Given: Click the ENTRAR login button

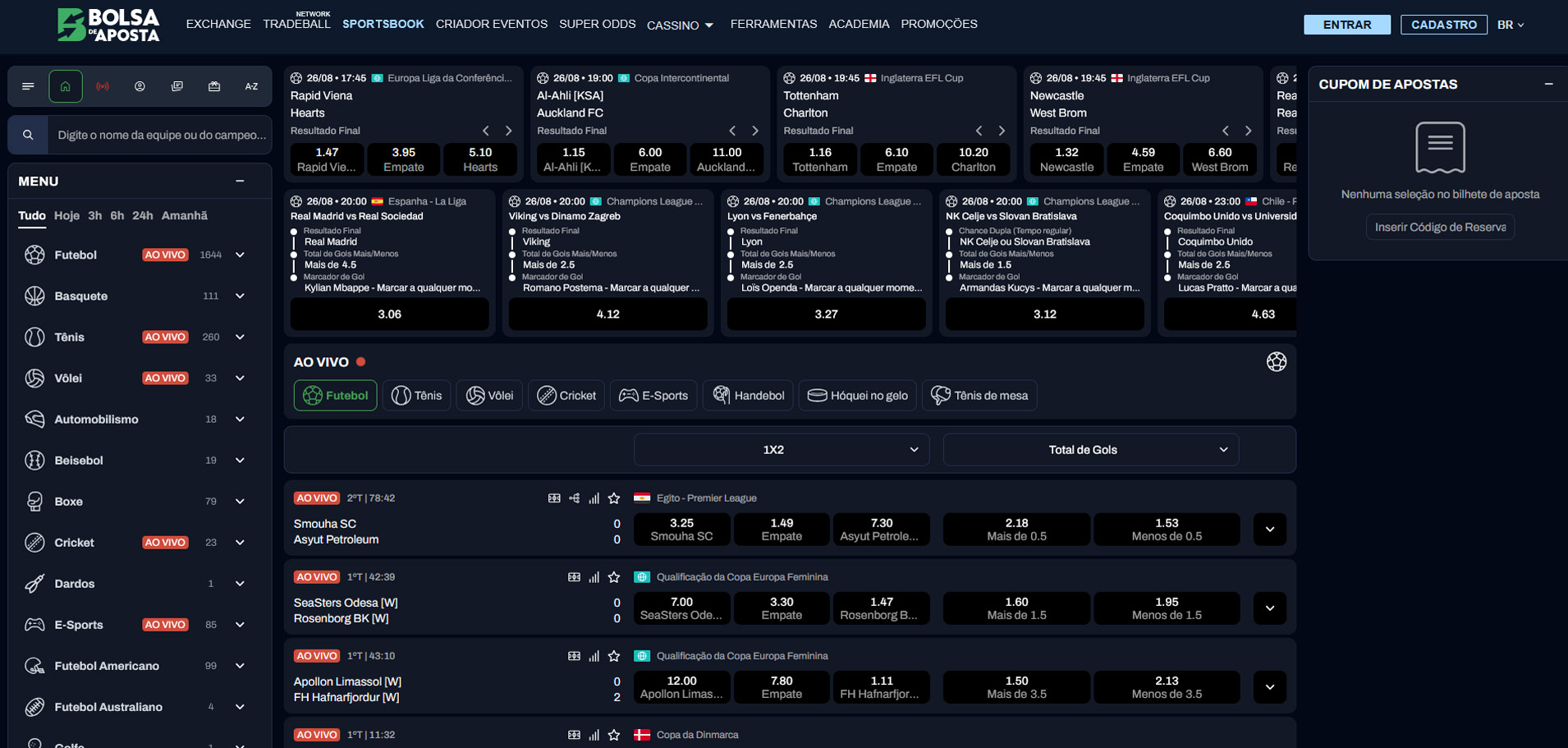Looking at the screenshot, I should click(x=1347, y=25).
